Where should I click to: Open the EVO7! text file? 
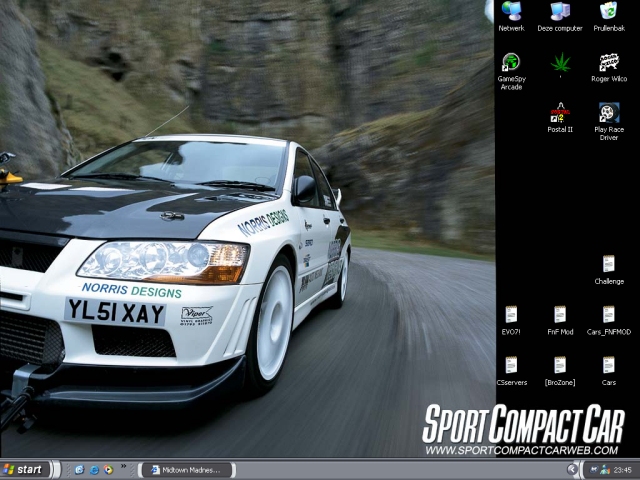[x=511, y=315]
